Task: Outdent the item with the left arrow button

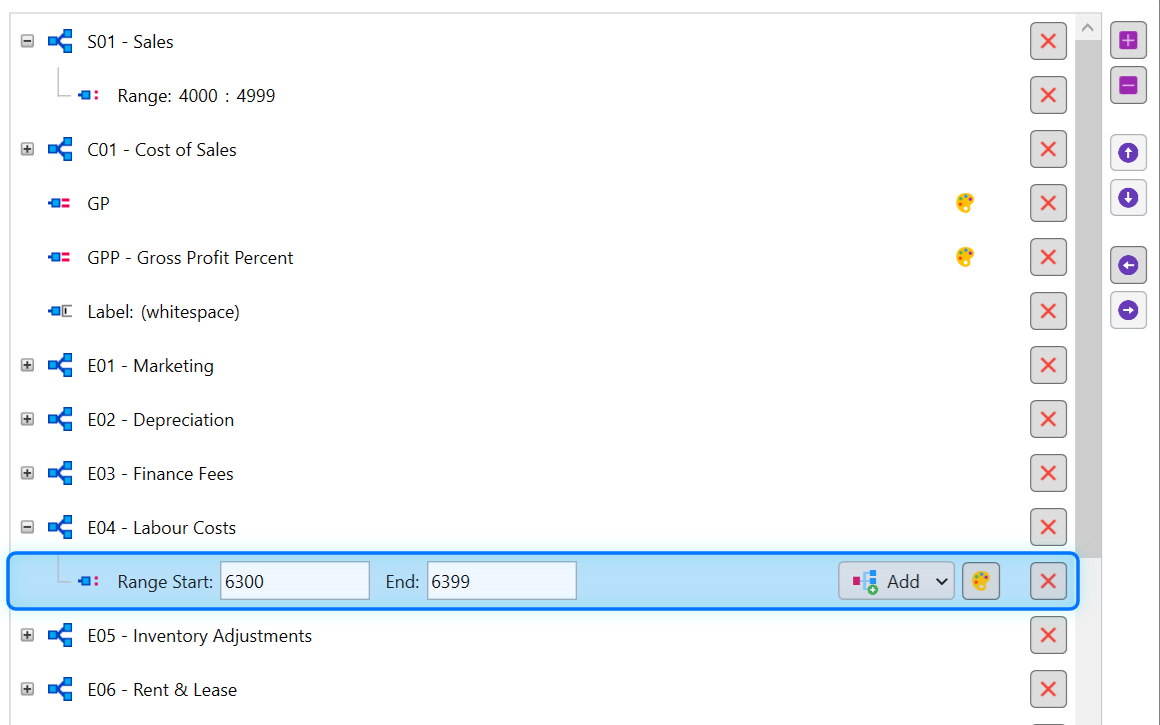Action: click(1128, 266)
